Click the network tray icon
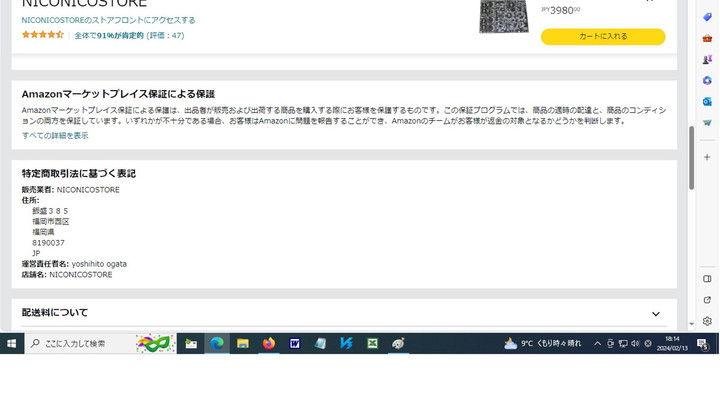Image resolution: width=720 pixels, height=407 pixels. click(x=623, y=344)
